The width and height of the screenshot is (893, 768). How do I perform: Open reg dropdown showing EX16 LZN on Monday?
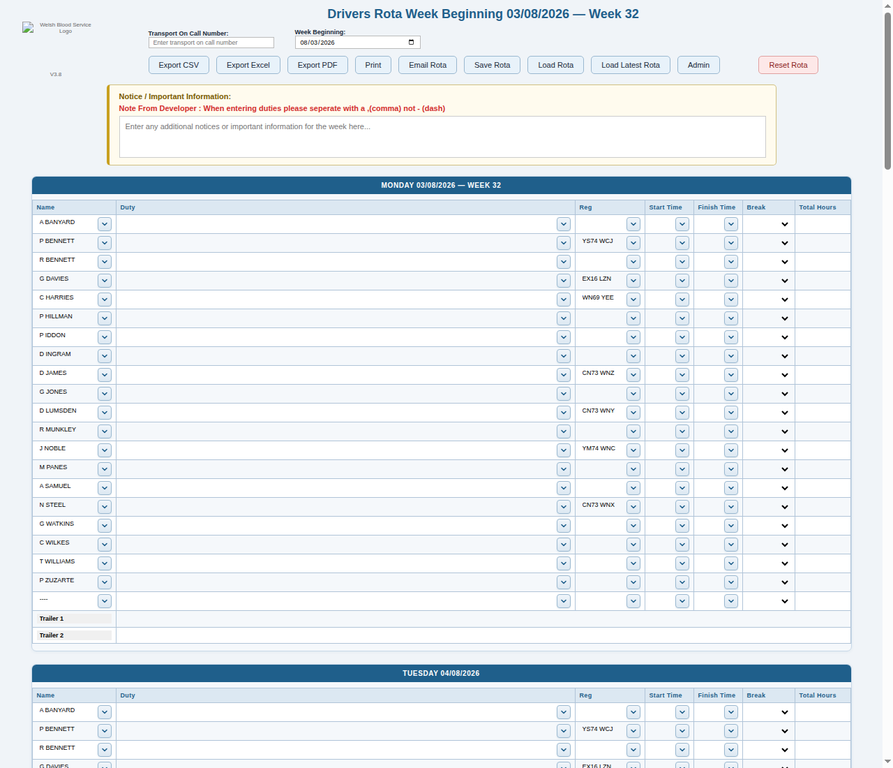(x=633, y=281)
